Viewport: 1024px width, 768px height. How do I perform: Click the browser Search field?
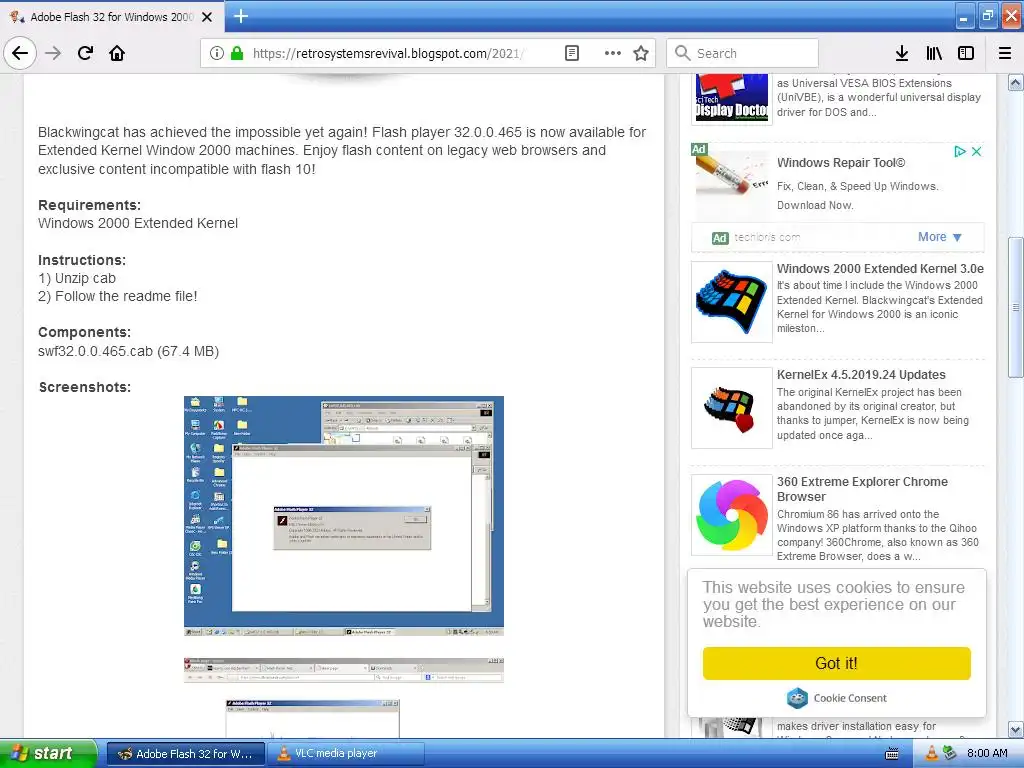(743, 53)
